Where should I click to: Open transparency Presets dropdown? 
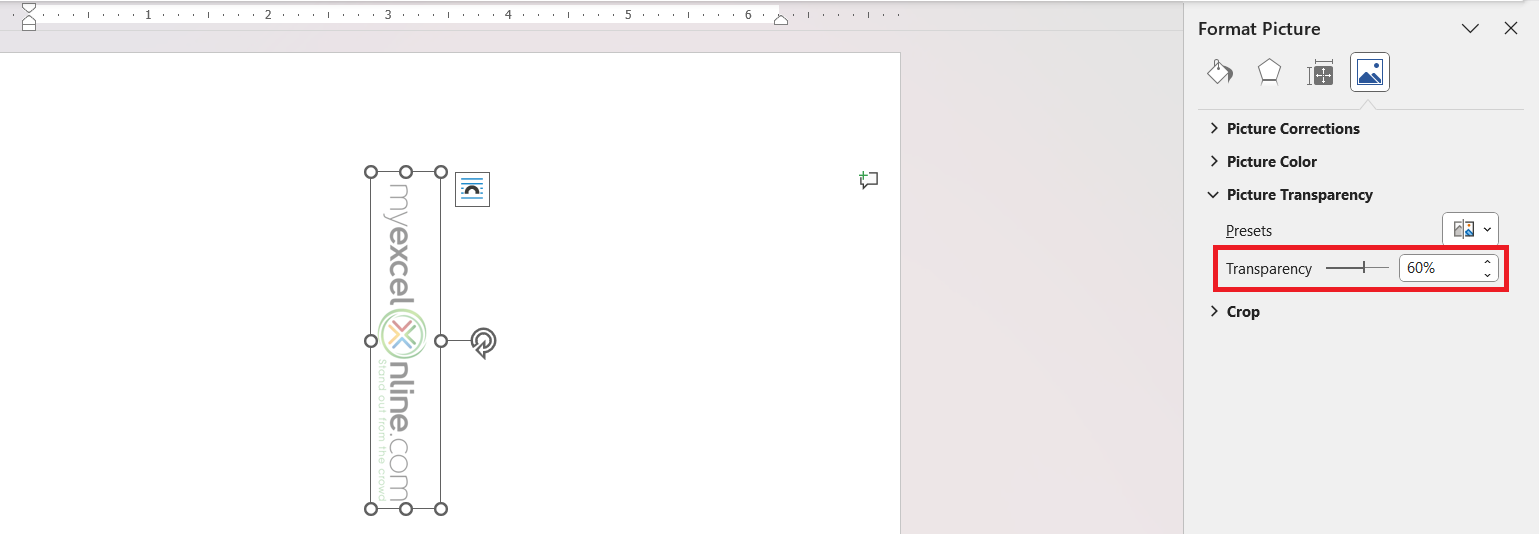click(x=1470, y=229)
